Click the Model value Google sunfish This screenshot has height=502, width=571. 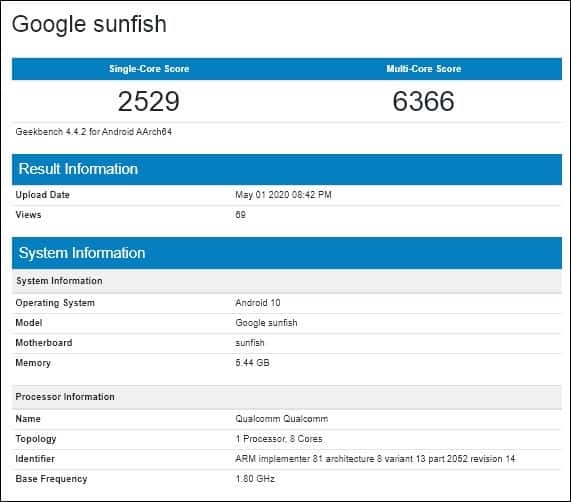[x=266, y=323]
